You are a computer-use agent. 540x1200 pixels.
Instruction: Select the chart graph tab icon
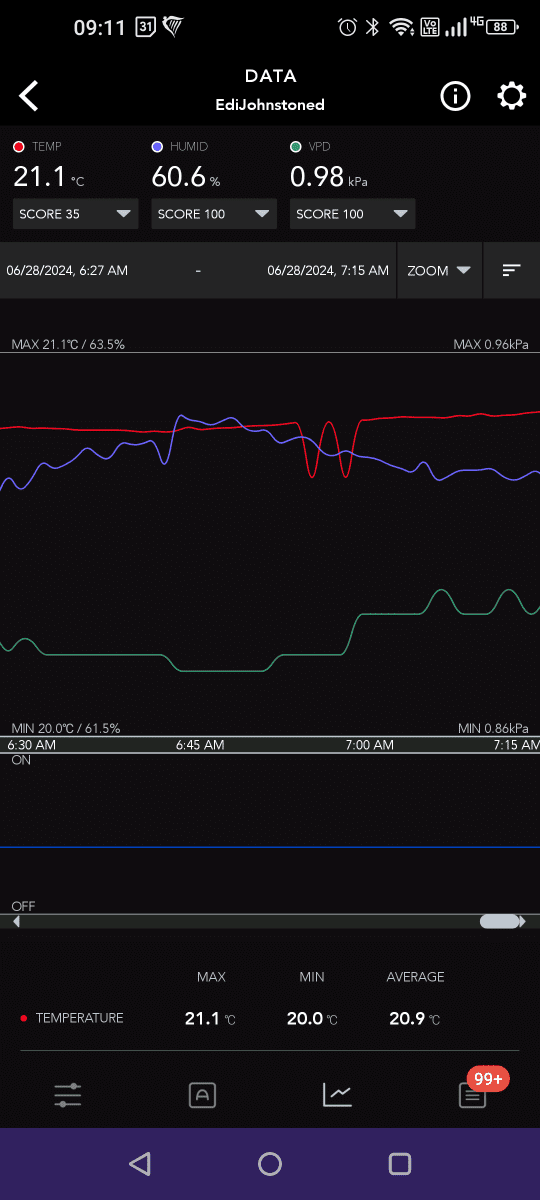(337, 1095)
